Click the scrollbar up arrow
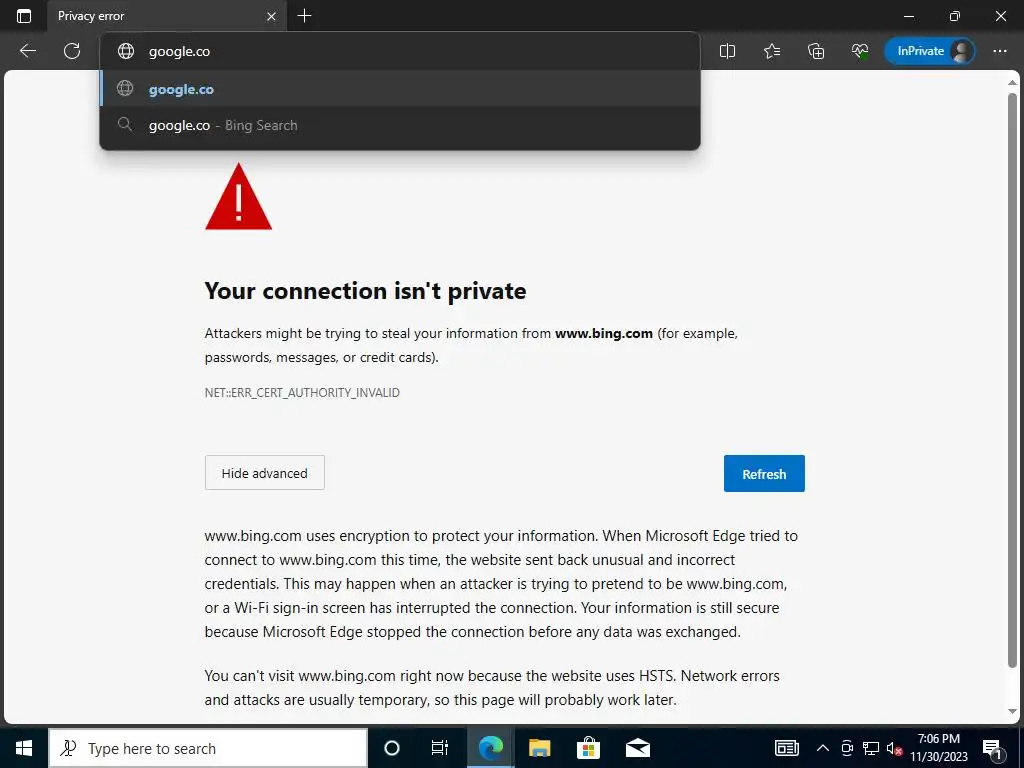Image resolution: width=1024 pixels, height=768 pixels. tap(1012, 82)
